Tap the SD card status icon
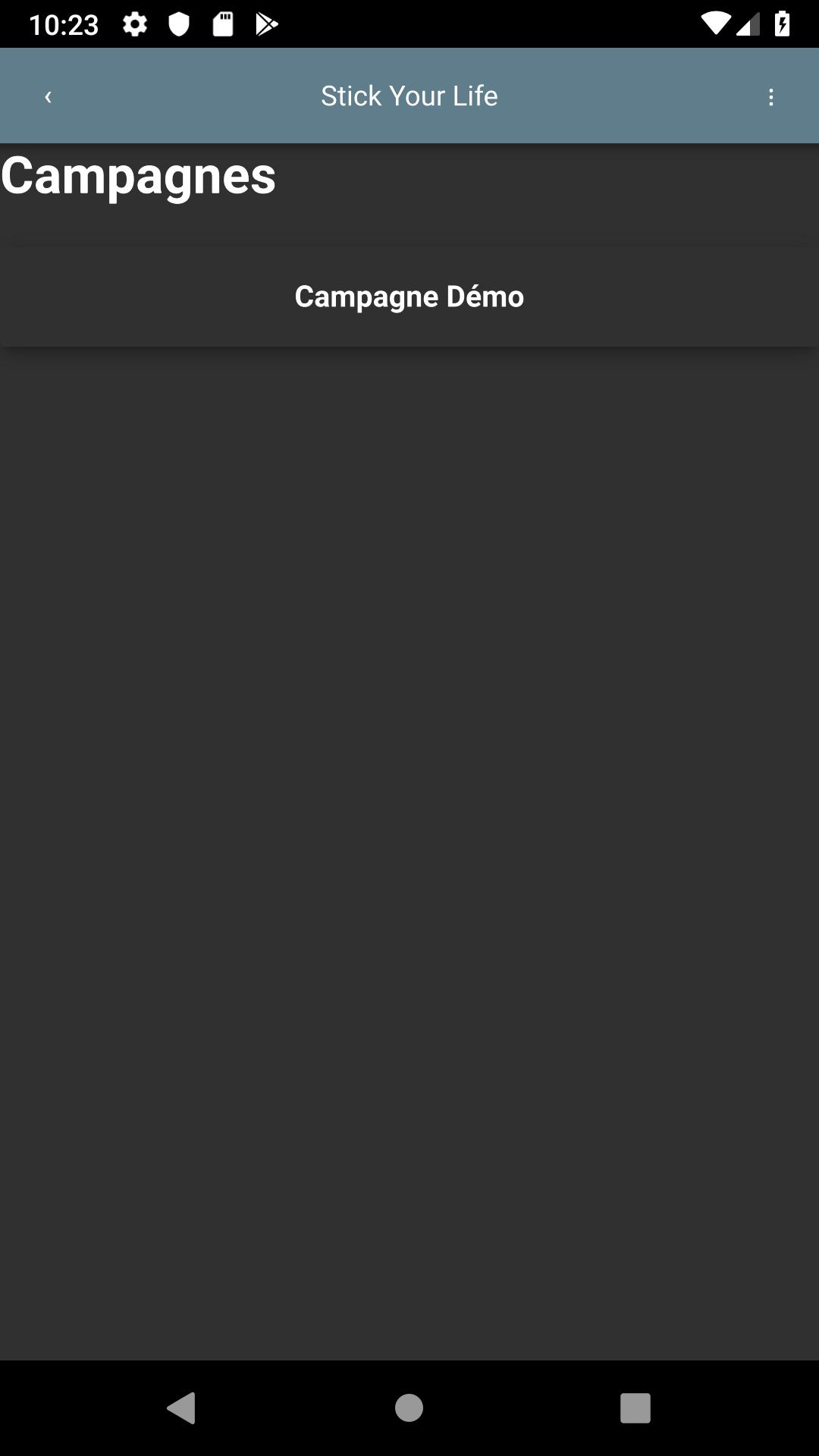 point(223,24)
